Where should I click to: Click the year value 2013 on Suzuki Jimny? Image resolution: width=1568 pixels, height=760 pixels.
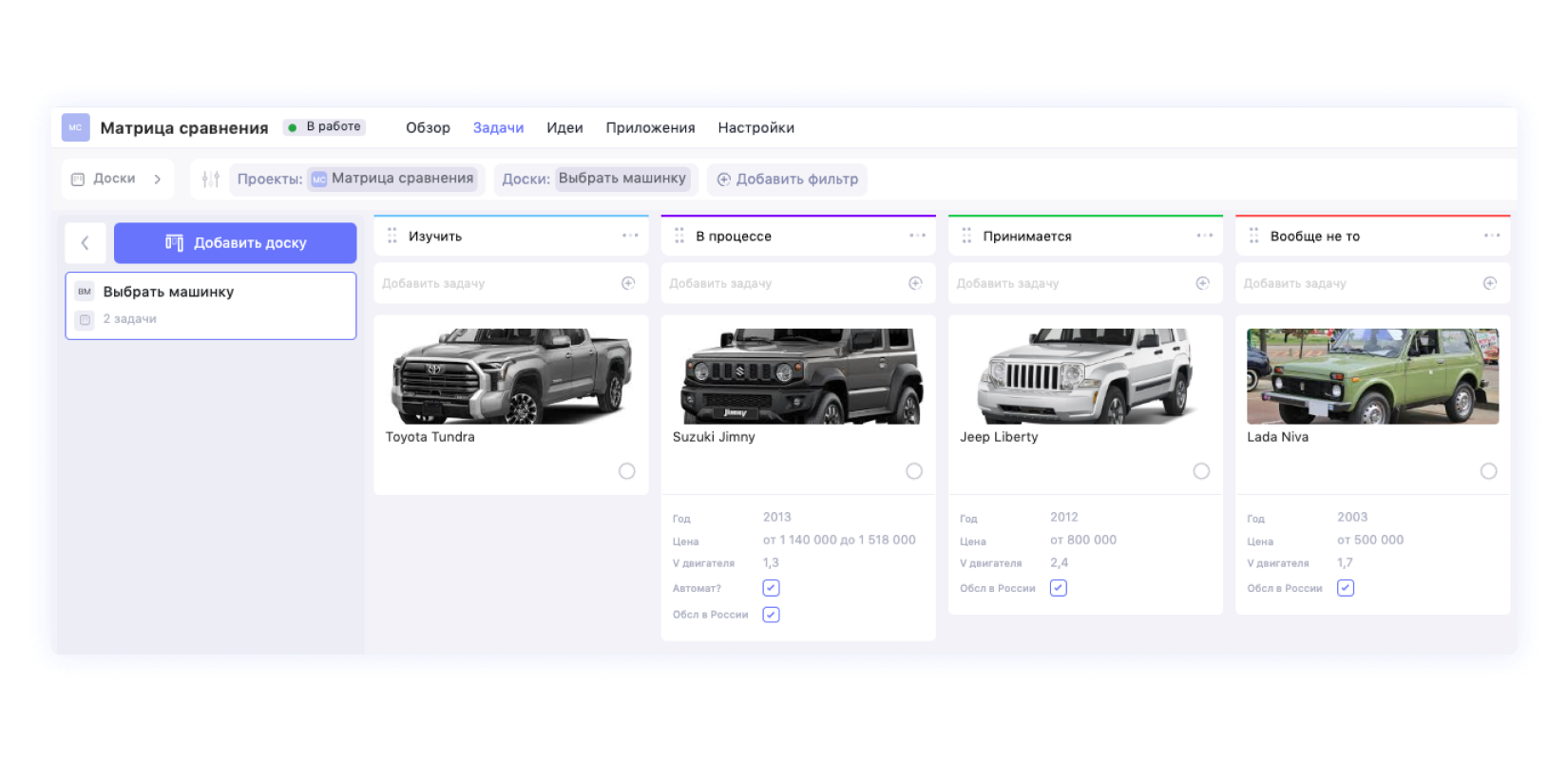[x=776, y=517]
